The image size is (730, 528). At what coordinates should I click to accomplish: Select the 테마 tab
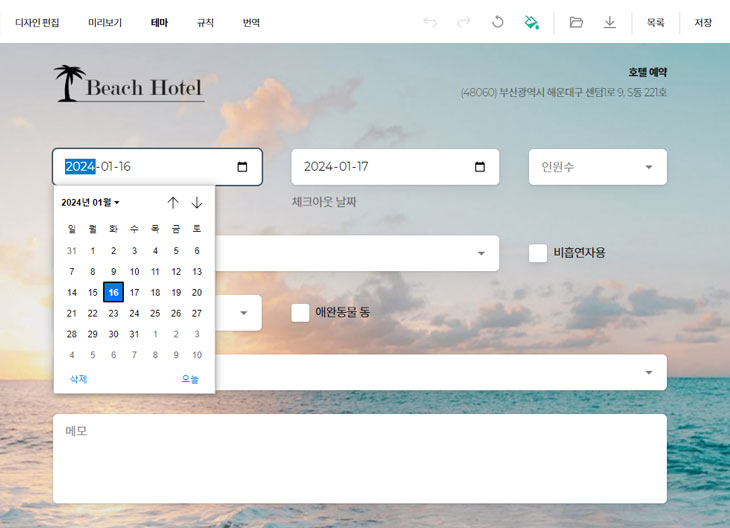[x=159, y=22]
